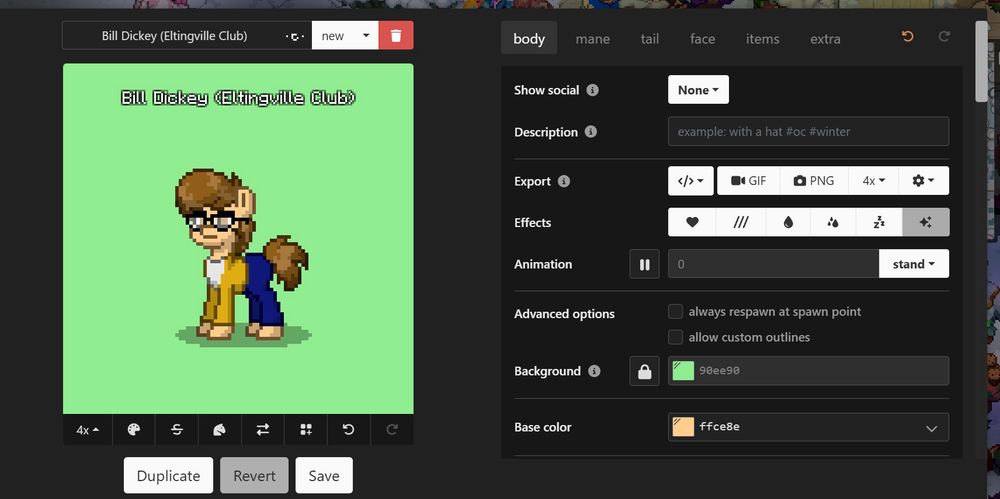Image resolution: width=1000 pixels, height=499 pixels.
Task: Open the Description info icon
Action: click(591, 132)
